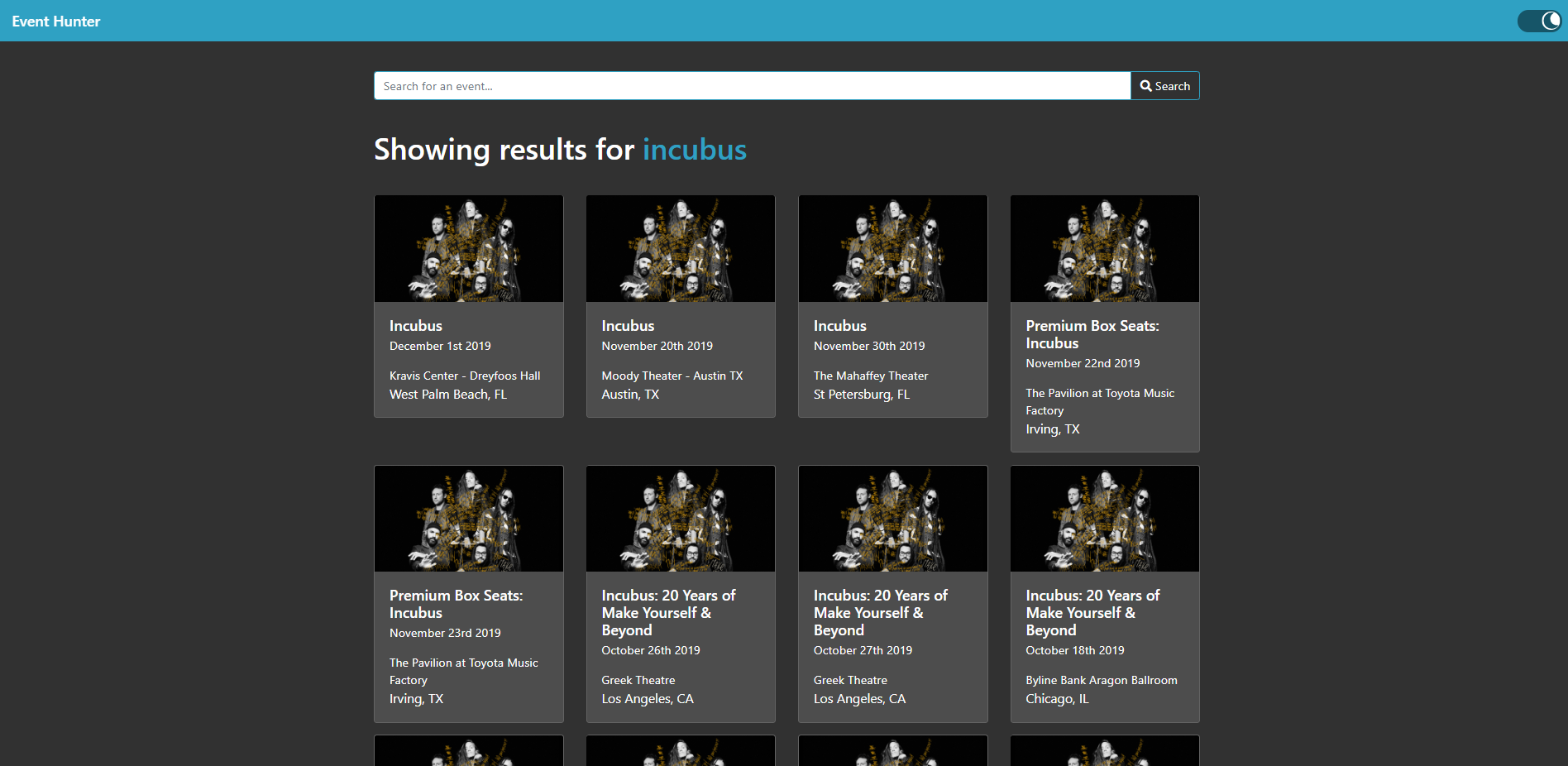Open the October 18th 2019 event thumbnail

(1105, 519)
